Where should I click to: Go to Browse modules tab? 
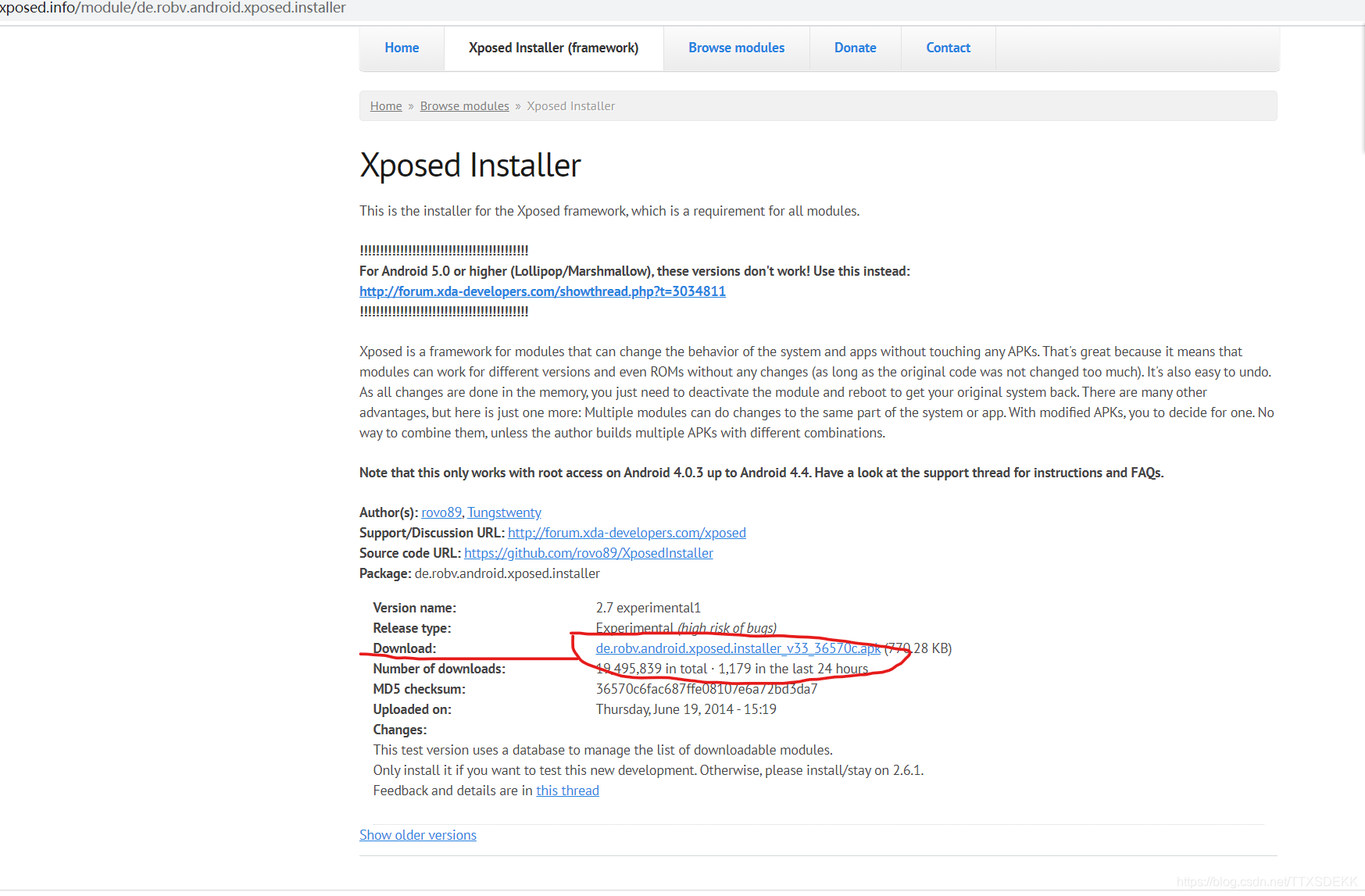pyautogui.click(x=736, y=48)
